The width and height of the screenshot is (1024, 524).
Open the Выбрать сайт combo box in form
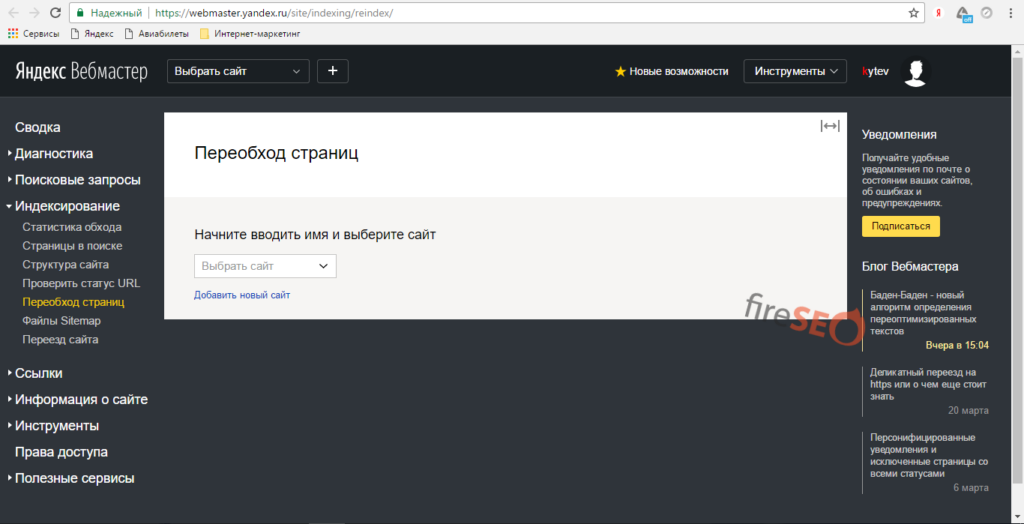click(x=265, y=266)
